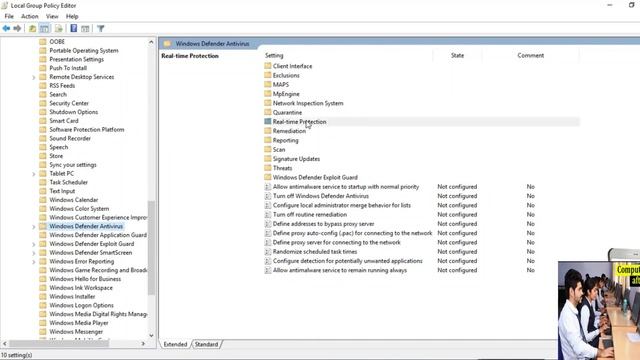Toggle the Show/Hide Console Tree icon
This screenshot has width=640, height=360.
pos(44,28)
